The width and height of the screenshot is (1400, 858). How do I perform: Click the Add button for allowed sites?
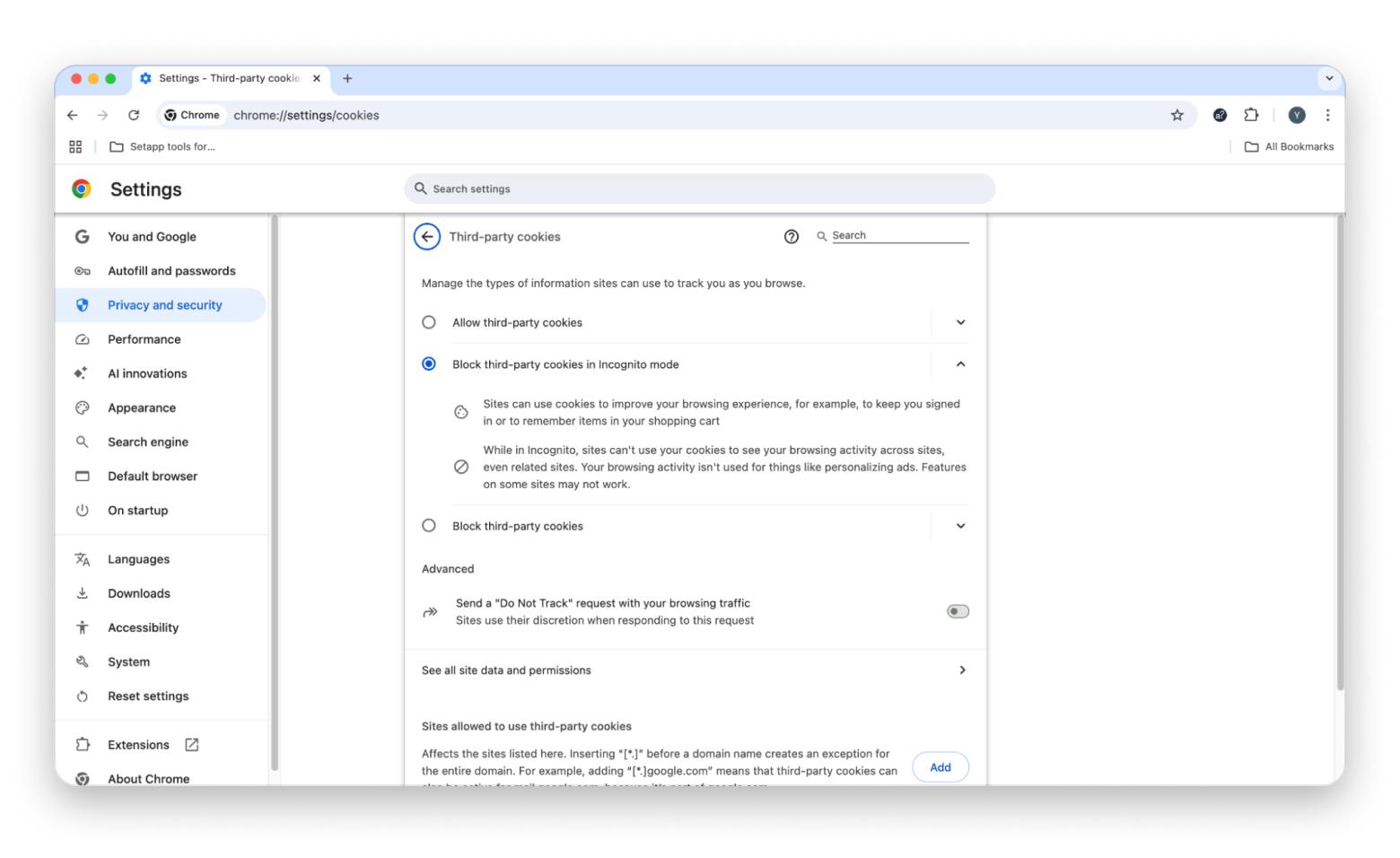[x=940, y=767]
